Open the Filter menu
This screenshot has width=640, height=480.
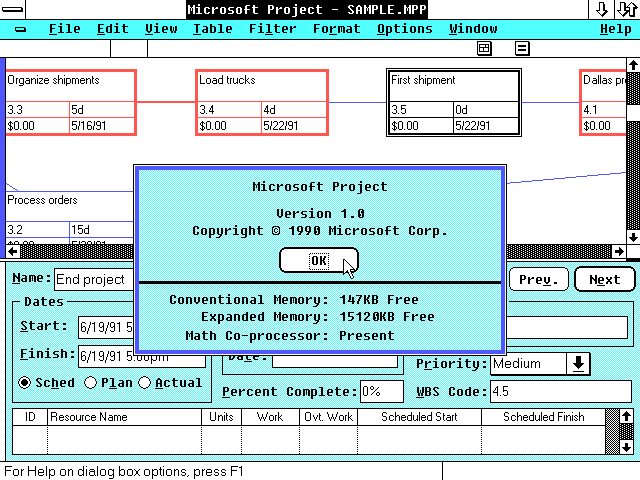click(x=273, y=29)
